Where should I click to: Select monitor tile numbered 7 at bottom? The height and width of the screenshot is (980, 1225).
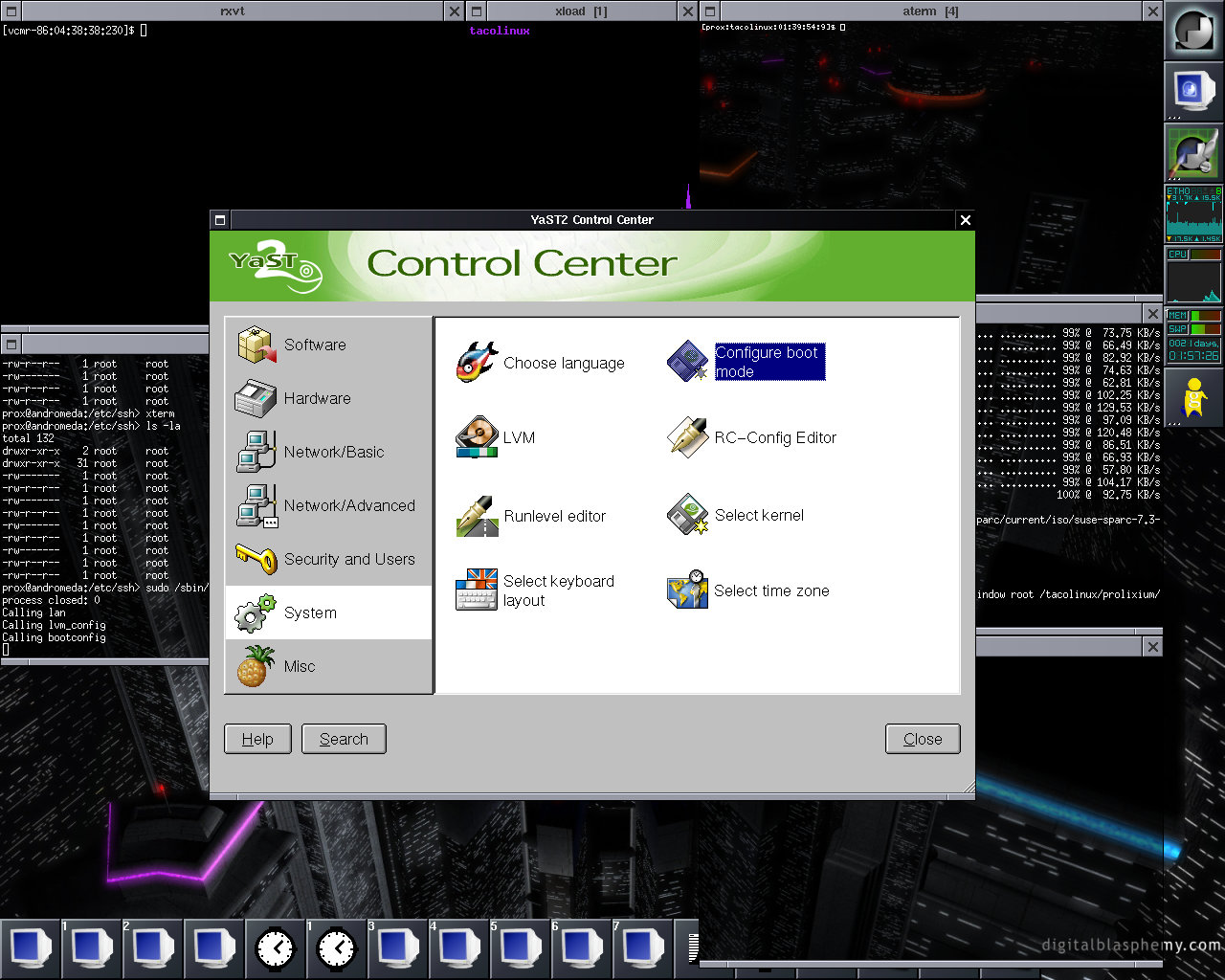coord(643,948)
